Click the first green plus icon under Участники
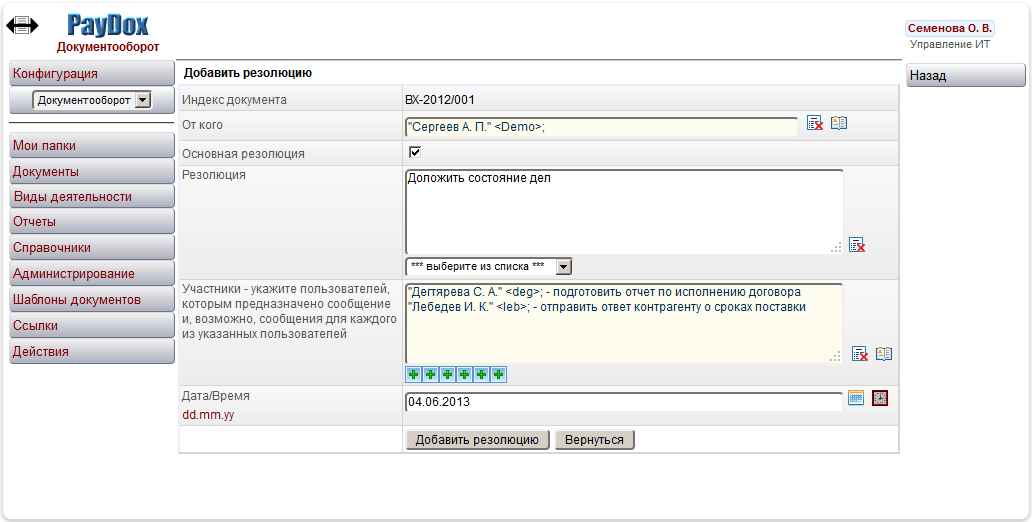Viewport: 1032px width, 522px height. [x=413, y=374]
